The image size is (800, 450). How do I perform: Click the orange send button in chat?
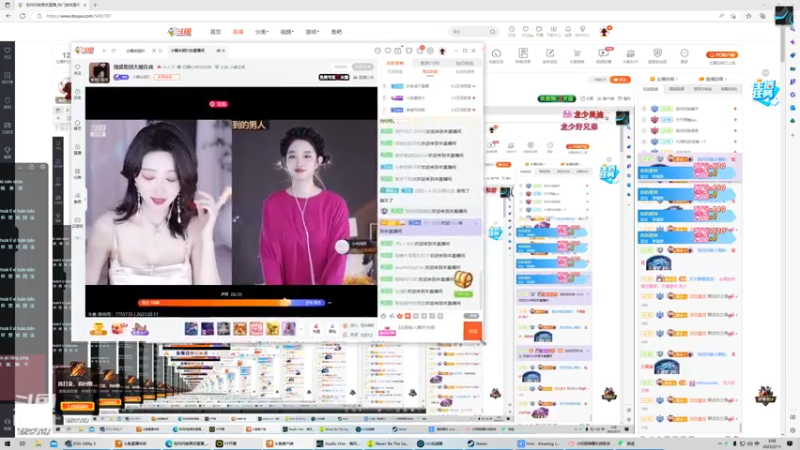(x=472, y=331)
